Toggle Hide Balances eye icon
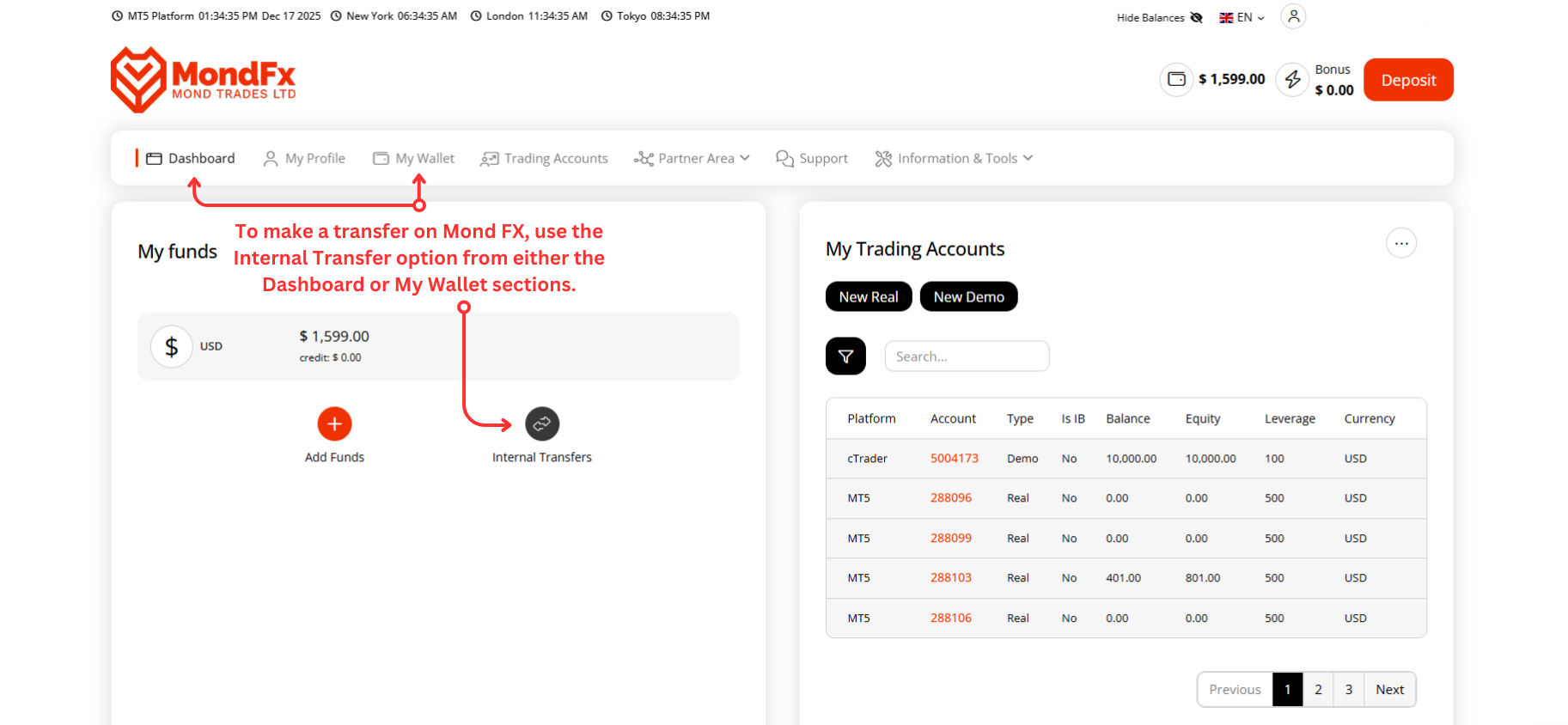The width and height of the screenshot is (1568, 725). pyautogui.click(x=1196, y=17)
